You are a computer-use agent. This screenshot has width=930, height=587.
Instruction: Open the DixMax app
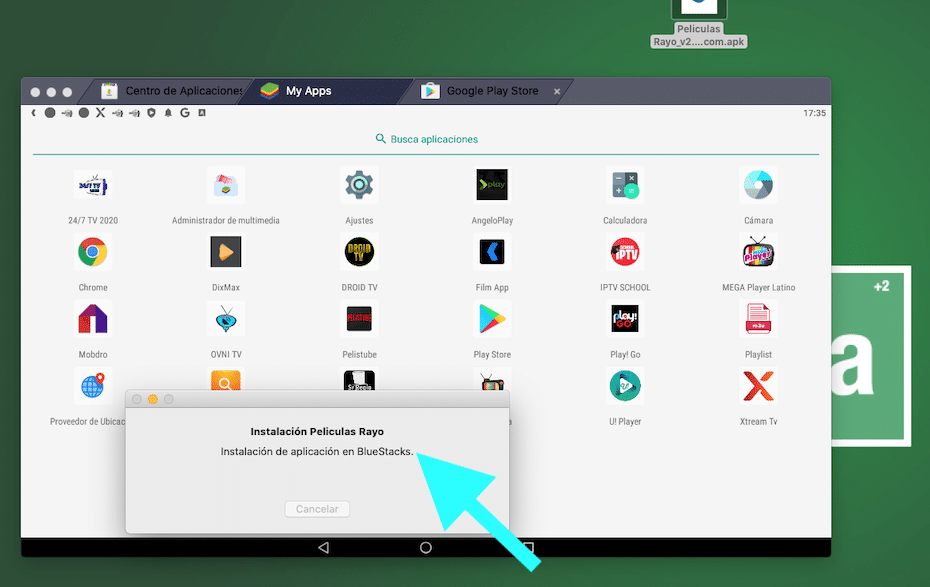(225, 251)
